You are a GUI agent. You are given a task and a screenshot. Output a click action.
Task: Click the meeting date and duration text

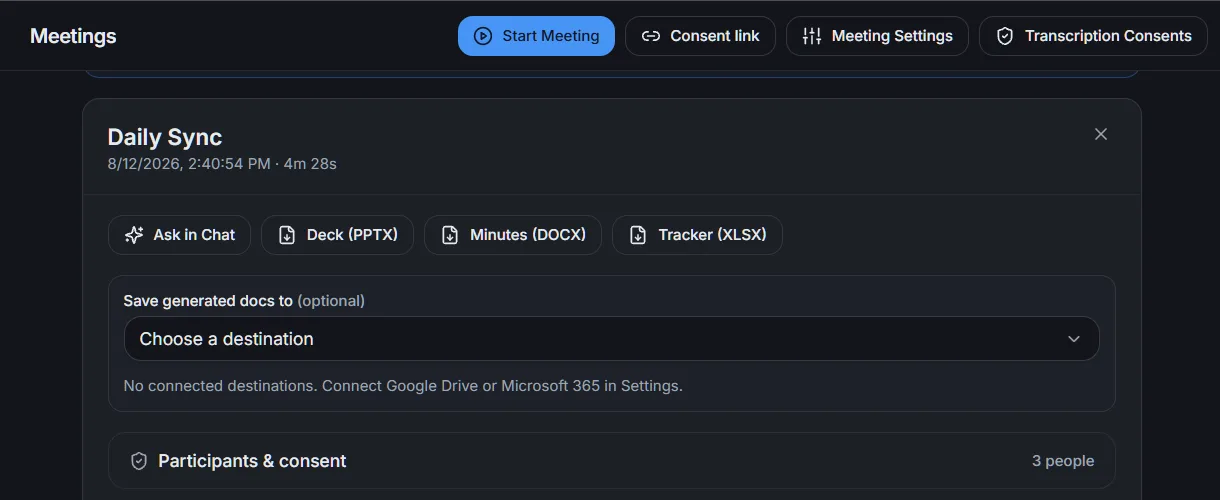222,163
